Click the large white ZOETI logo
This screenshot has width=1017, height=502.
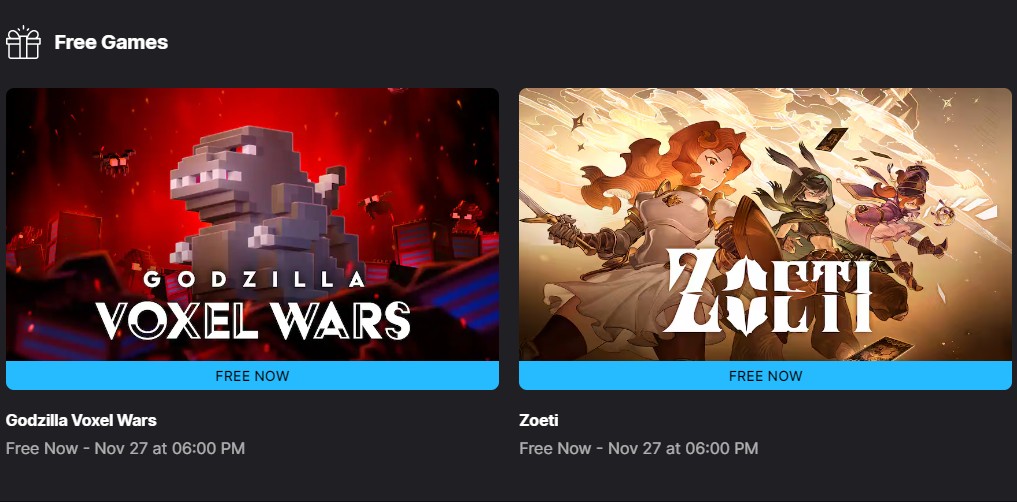(x=766, y=292)
